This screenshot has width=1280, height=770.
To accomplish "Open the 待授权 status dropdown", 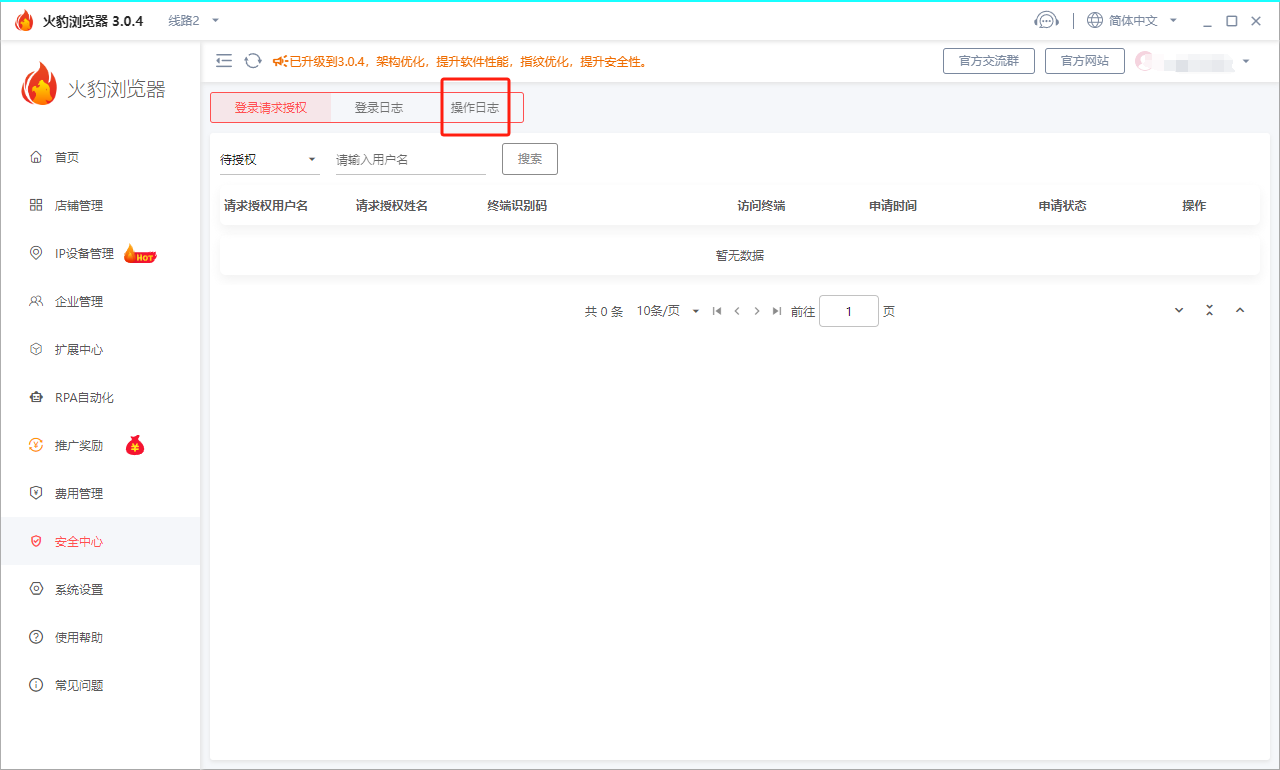I will [270, 158].
